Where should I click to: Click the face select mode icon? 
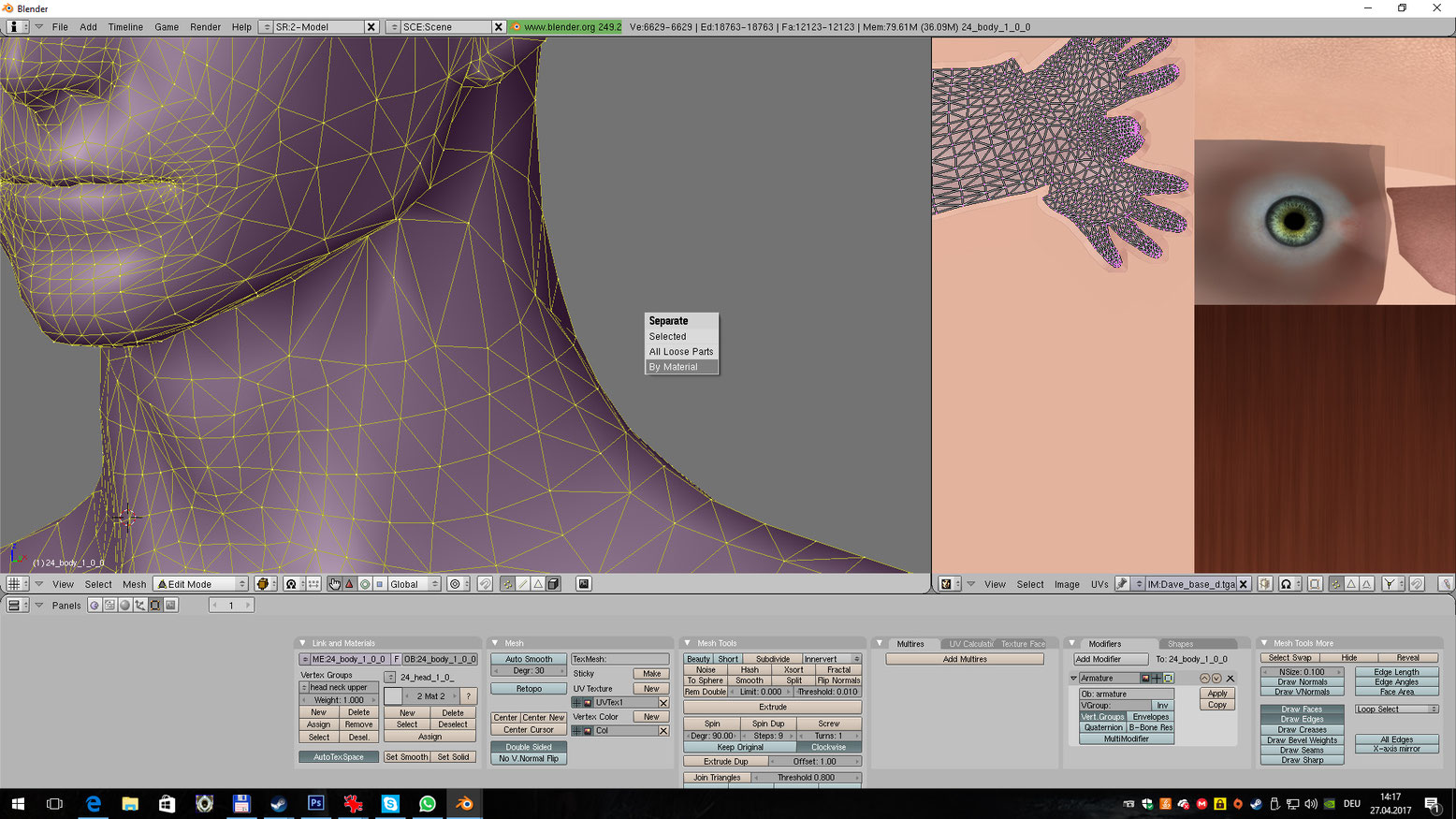[x=538, y=584]
